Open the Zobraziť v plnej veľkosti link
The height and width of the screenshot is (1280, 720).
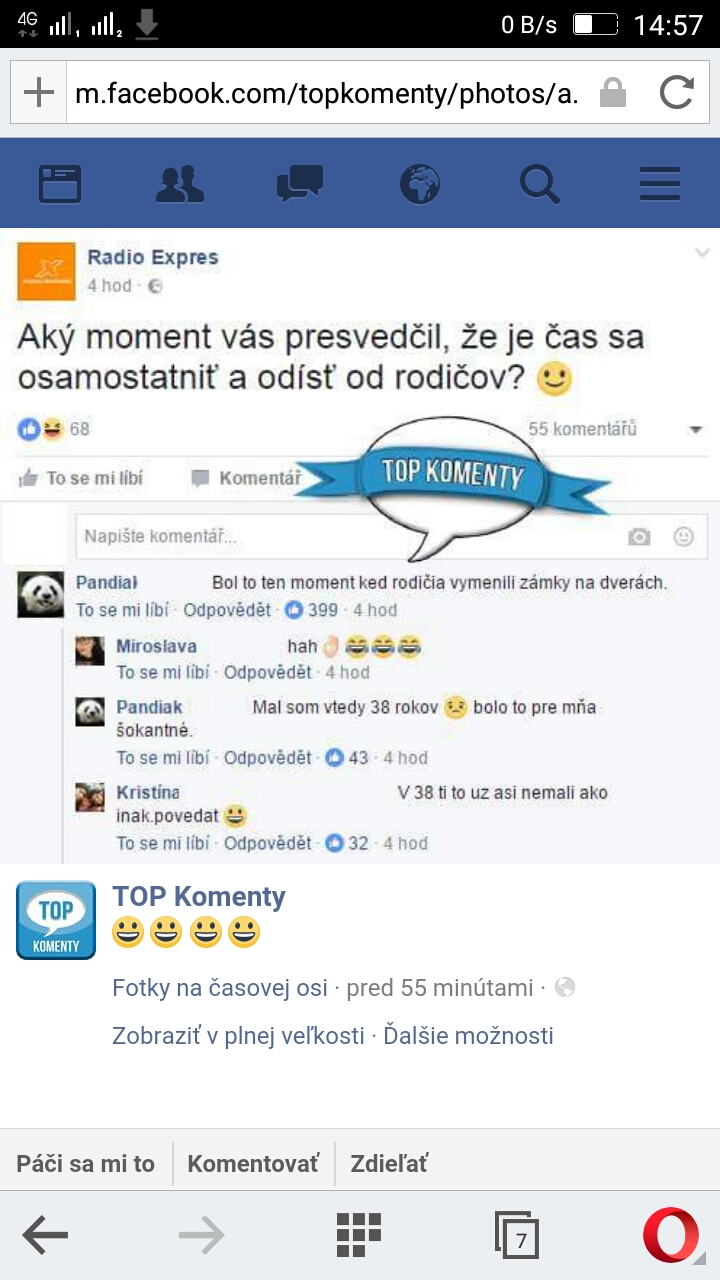pos(238,1036)
